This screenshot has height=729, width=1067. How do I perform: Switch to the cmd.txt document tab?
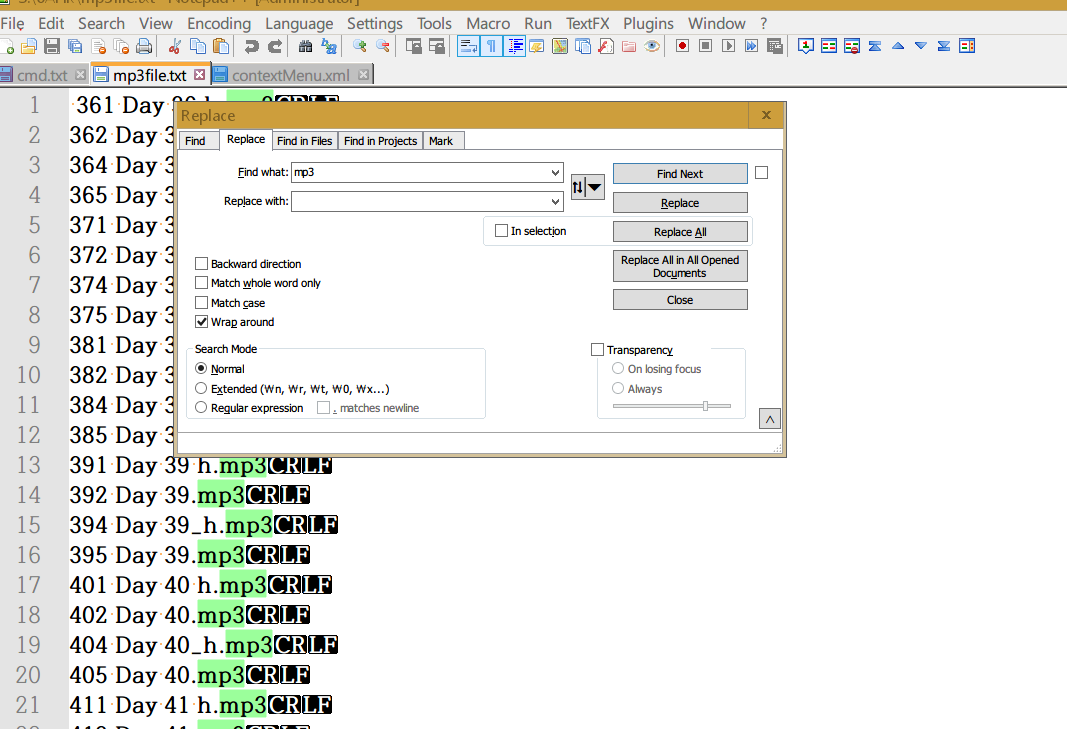click(x=42, y=75)
